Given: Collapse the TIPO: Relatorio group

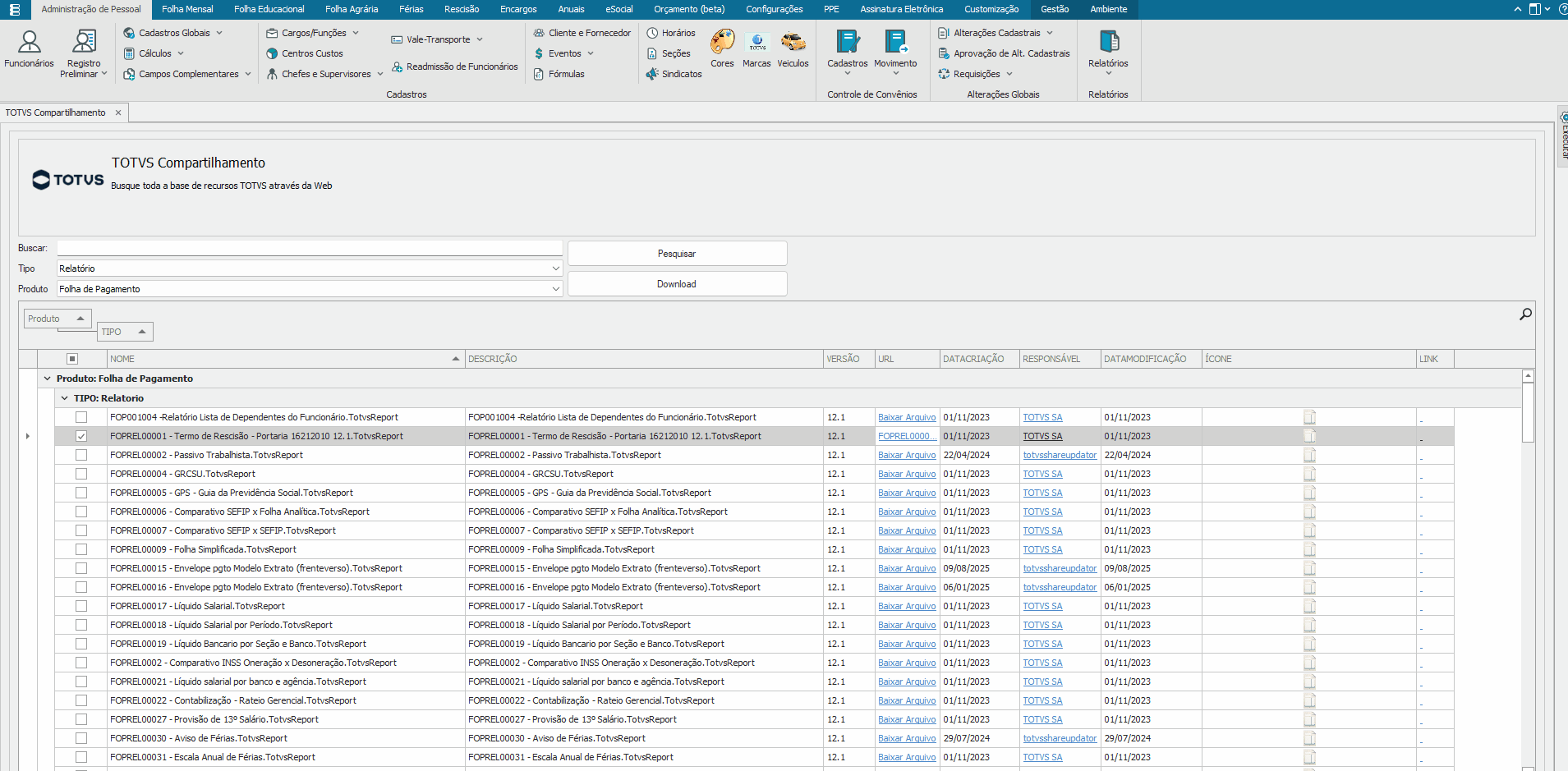Looking at the screenshot, I should coord(65,398).
